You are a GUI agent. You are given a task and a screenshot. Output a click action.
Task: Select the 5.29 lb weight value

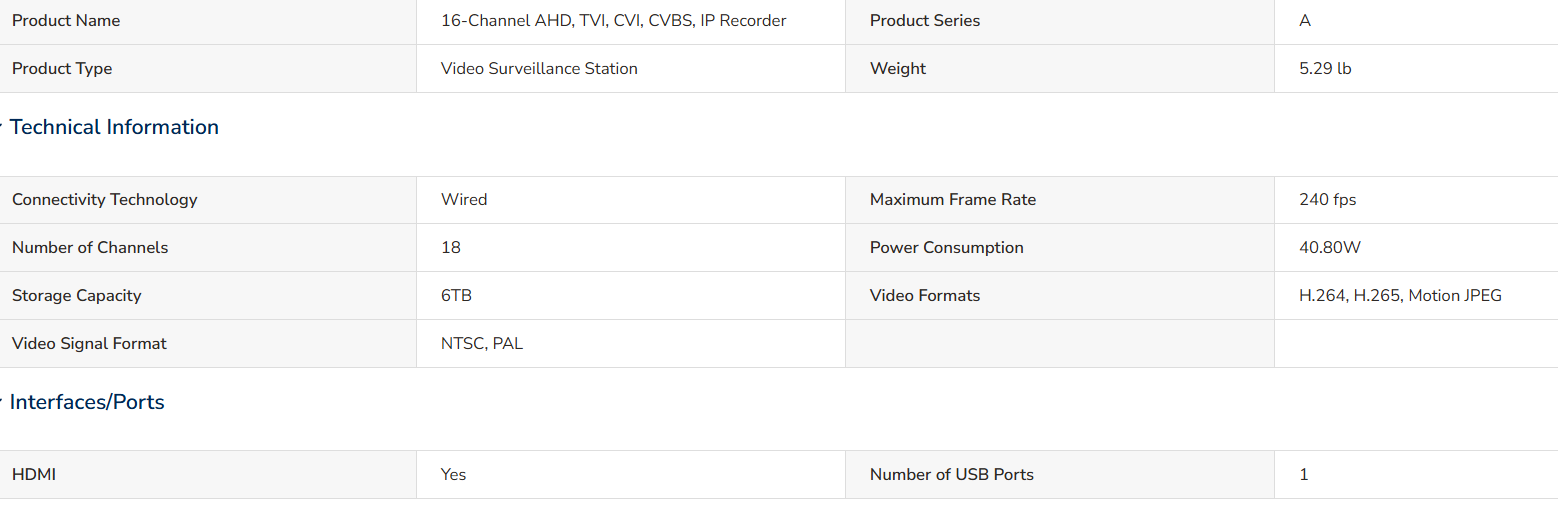point(1325,68)
